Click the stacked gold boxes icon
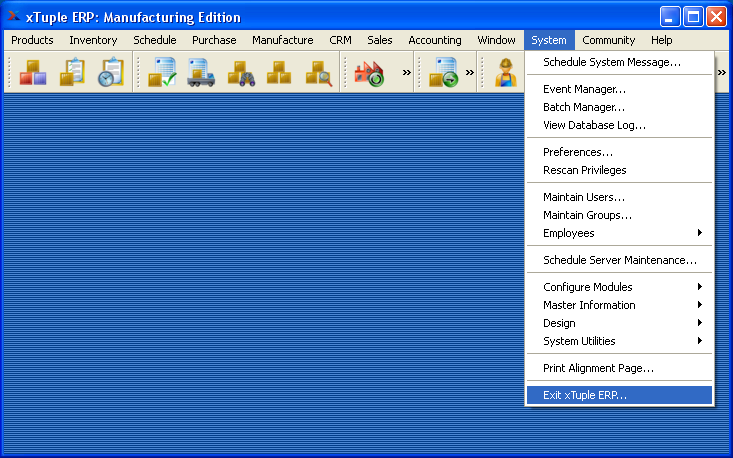 point(279,73)
